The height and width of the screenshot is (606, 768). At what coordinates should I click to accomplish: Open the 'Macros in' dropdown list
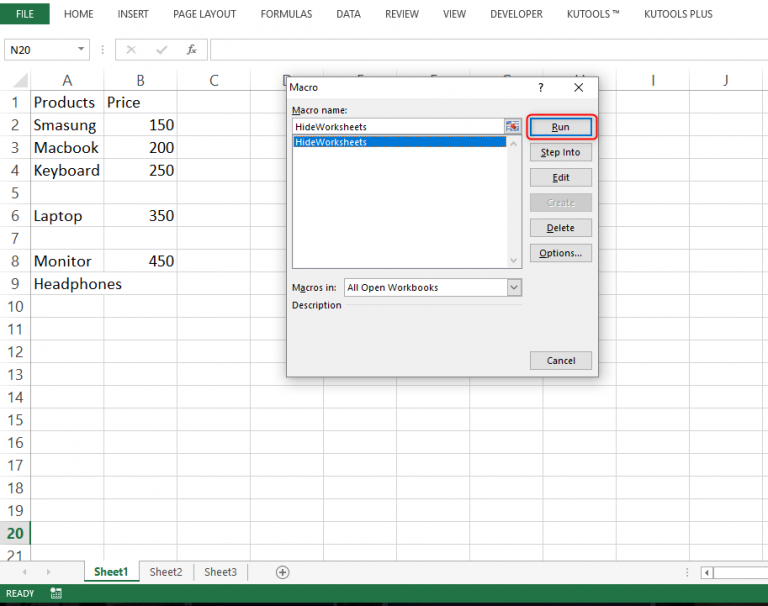point(514,288)
